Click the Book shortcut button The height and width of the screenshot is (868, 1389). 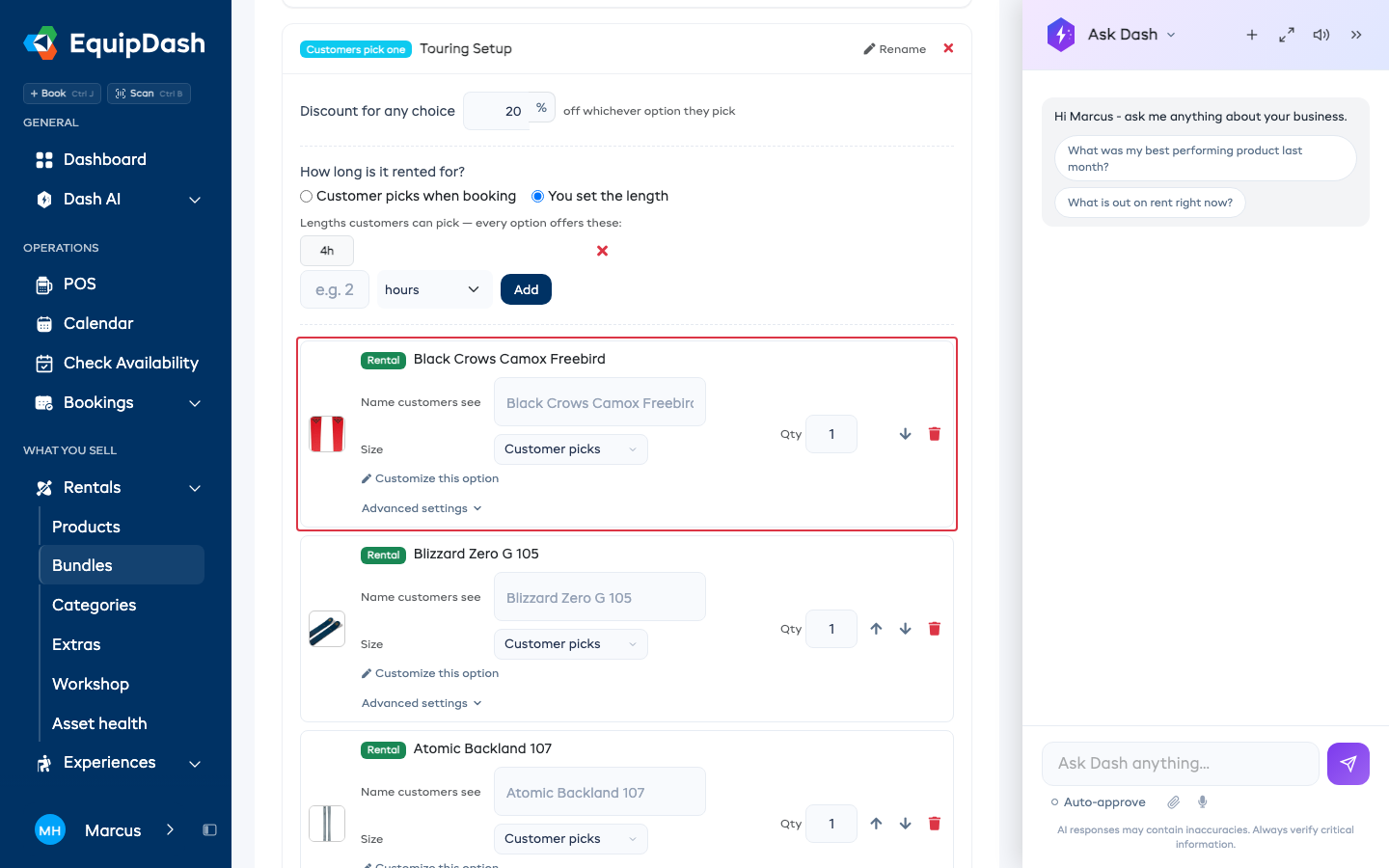[x=62, y=94]
